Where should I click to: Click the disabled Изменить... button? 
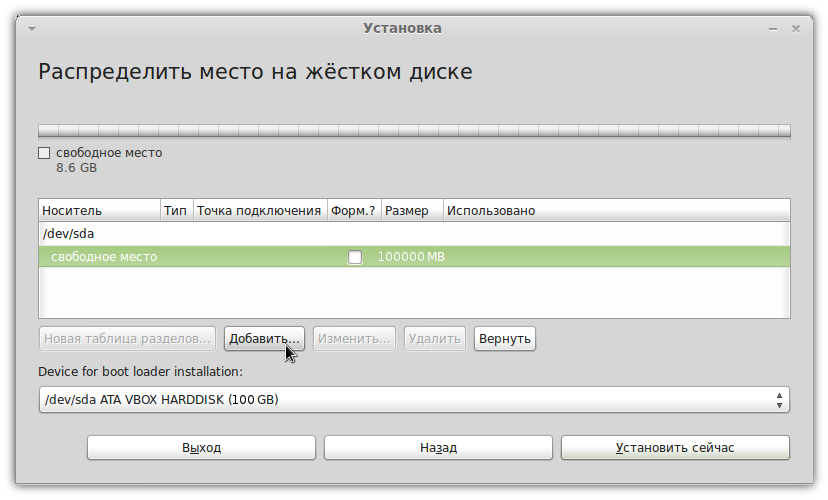point(354,338)
